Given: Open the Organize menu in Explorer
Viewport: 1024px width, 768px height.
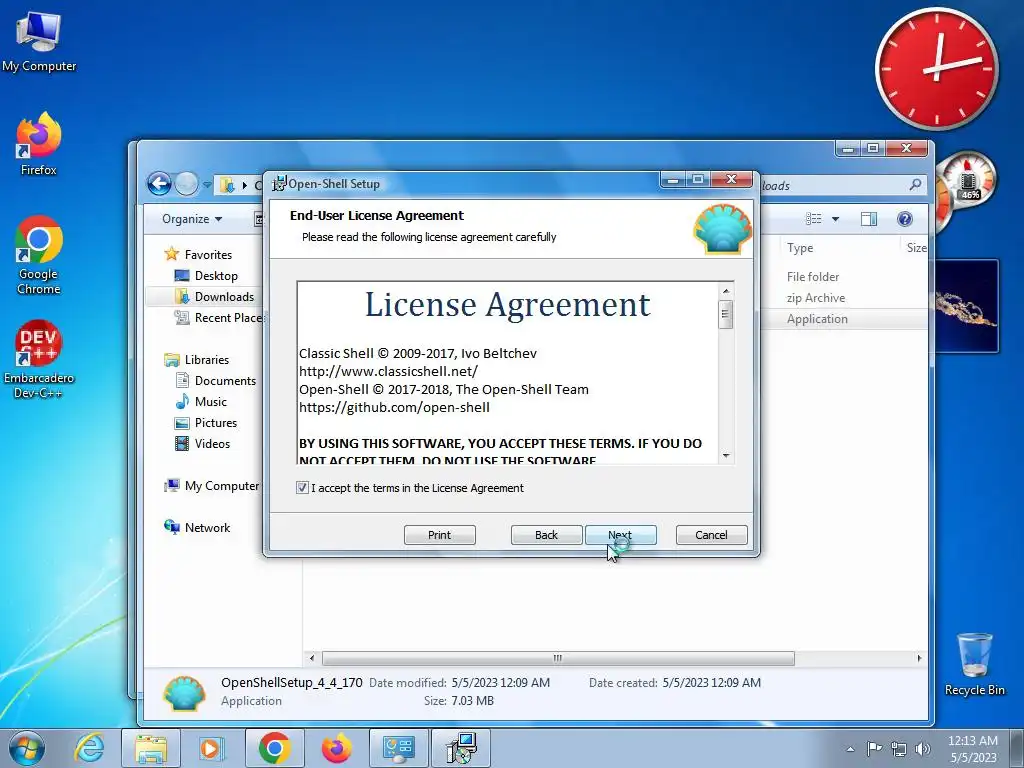Looking at the screenshot, I should (x=192, y=219).
